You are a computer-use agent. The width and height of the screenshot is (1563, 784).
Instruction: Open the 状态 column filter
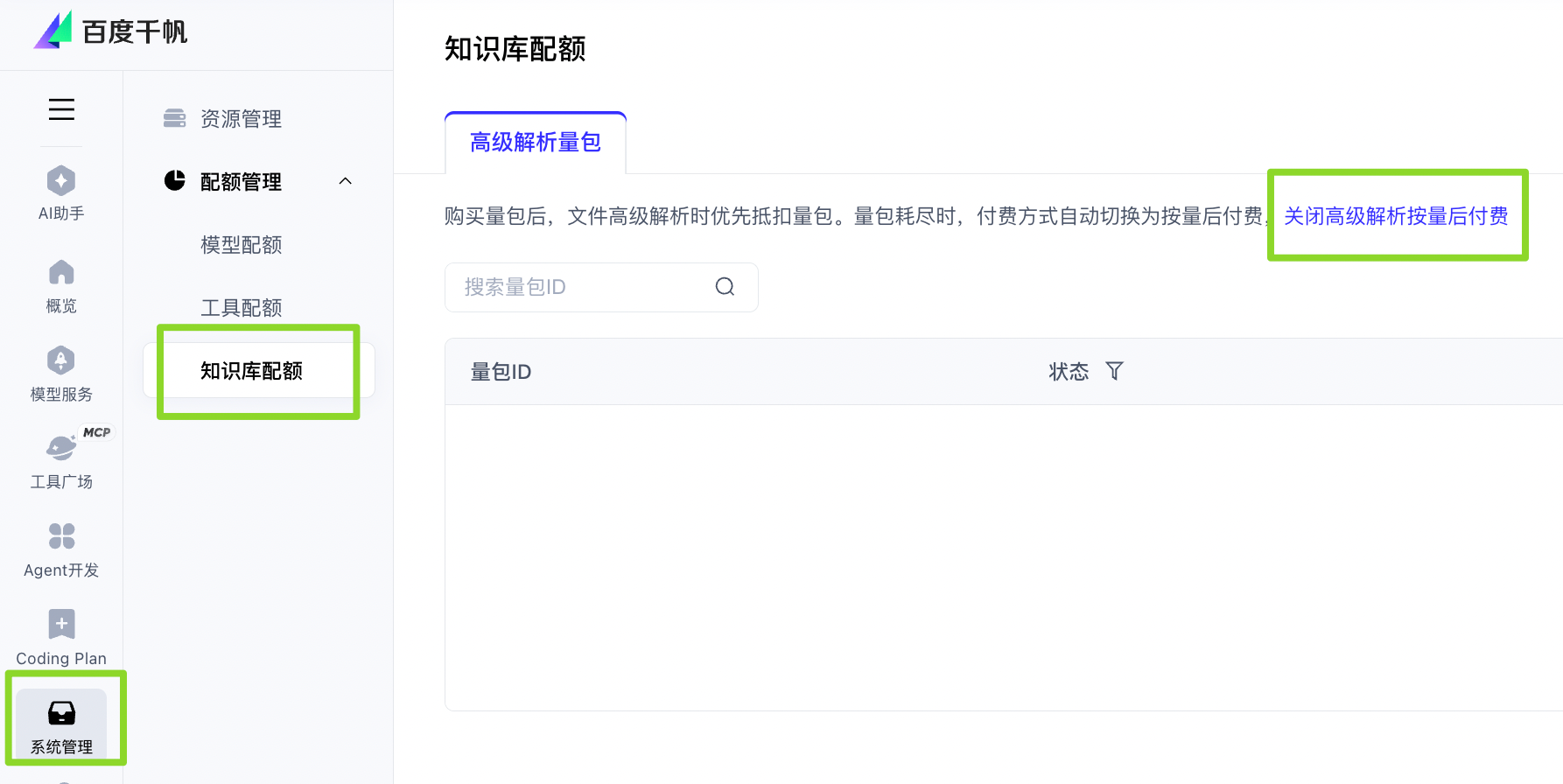tap(1114, 371)
